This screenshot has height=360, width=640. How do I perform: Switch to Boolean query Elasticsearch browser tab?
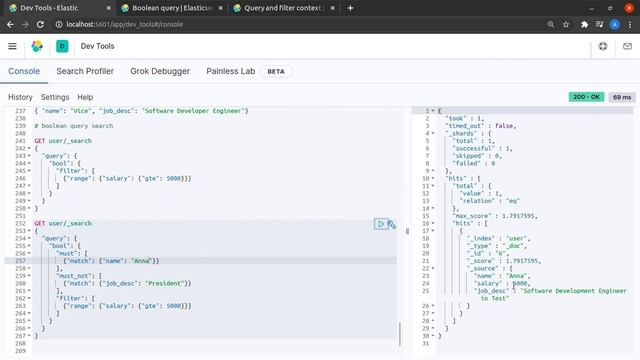coord(171,8)
